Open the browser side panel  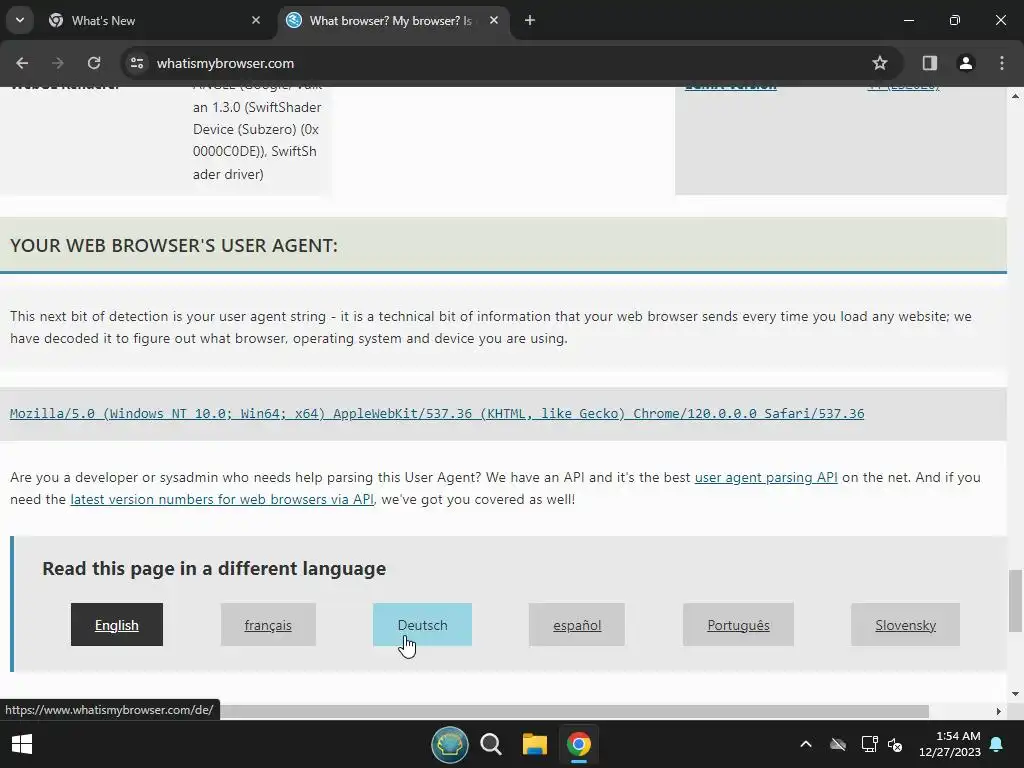coord(929,63)
